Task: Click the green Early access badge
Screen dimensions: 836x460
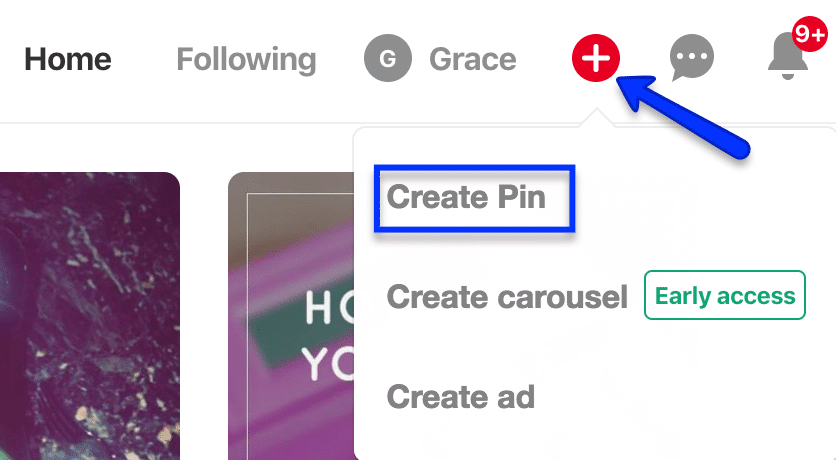Action: (725, 295)
